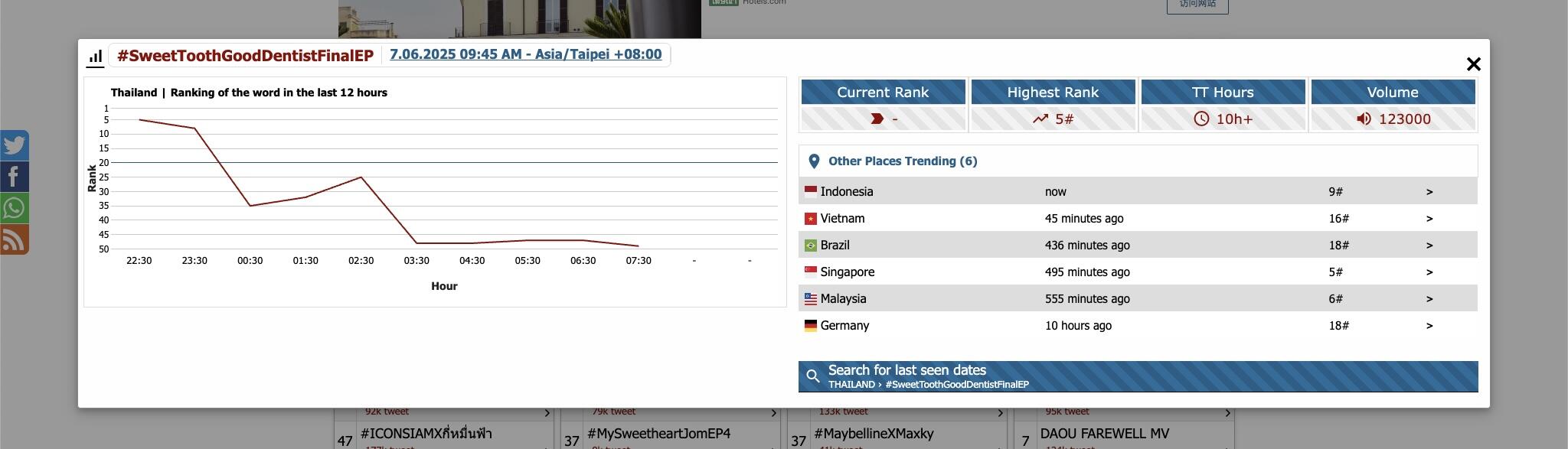Viewport: 1568px width, 449px height.
Task: Click the search magnifier icon
Action: point(813,376)
